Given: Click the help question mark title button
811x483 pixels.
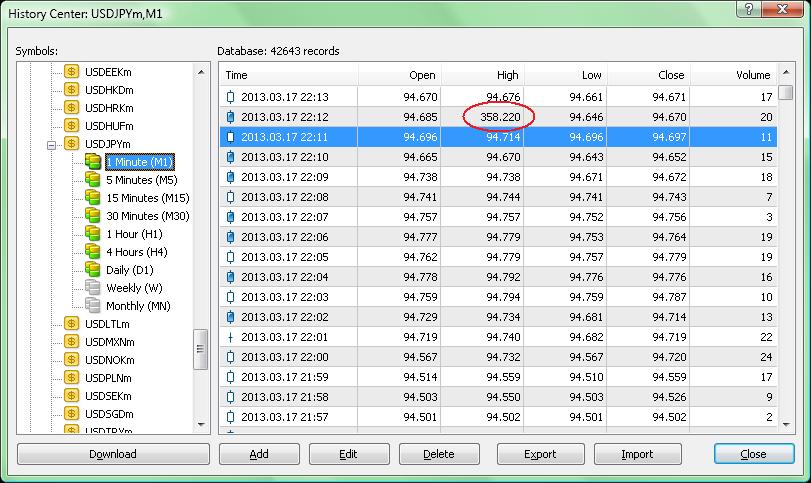Looking at the screenshot, I should coord(748,9).
